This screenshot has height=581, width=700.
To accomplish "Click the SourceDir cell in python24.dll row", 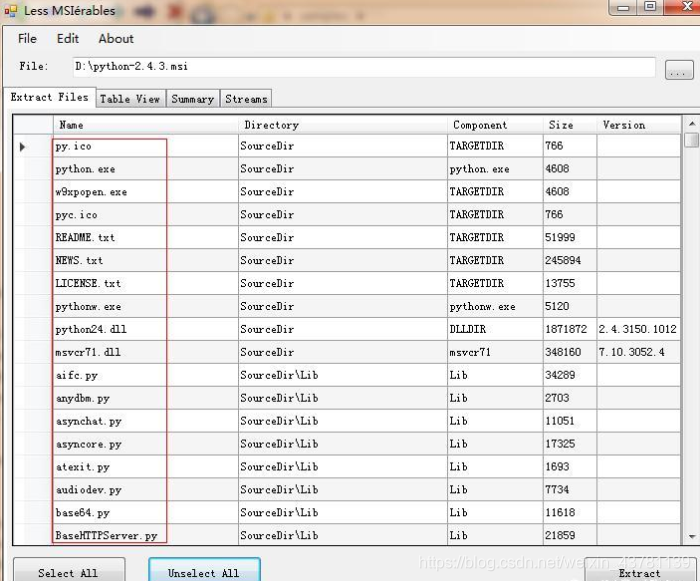I will [342, 329].
